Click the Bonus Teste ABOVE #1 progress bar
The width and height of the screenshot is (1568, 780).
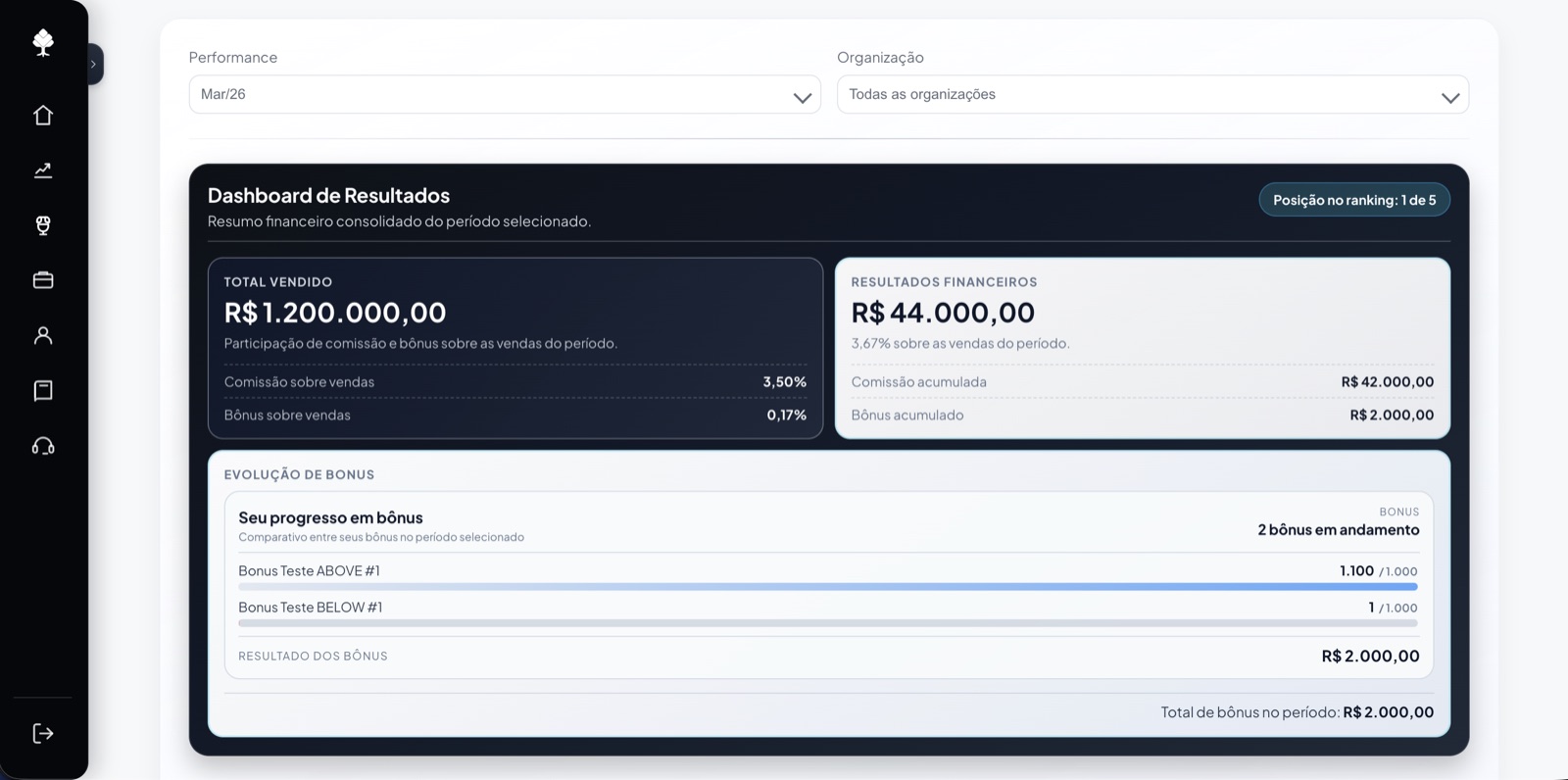click(x=828, y=587)
